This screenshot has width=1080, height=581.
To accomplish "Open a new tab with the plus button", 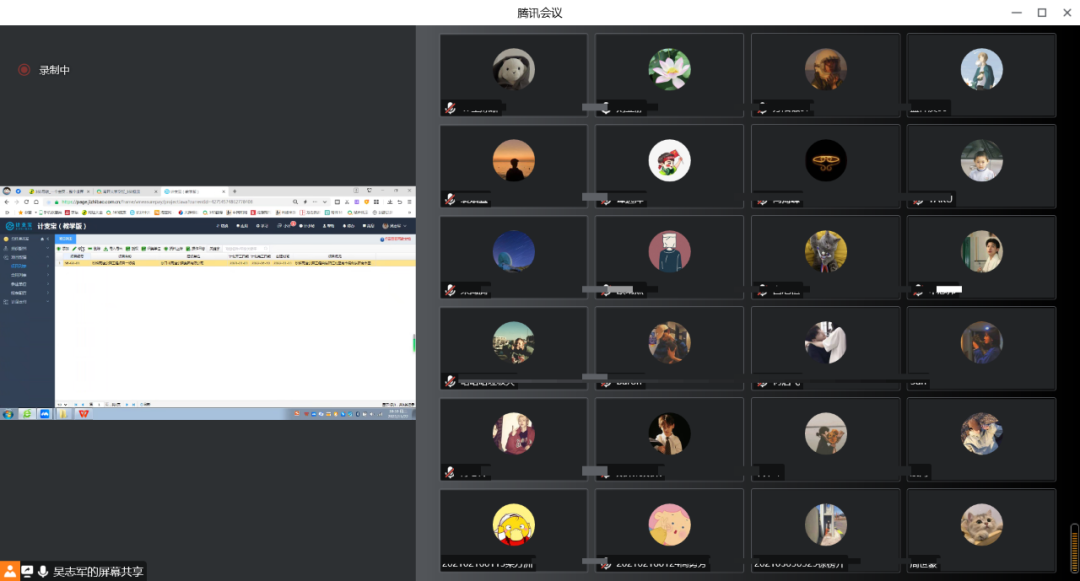I will coord(235,191).
